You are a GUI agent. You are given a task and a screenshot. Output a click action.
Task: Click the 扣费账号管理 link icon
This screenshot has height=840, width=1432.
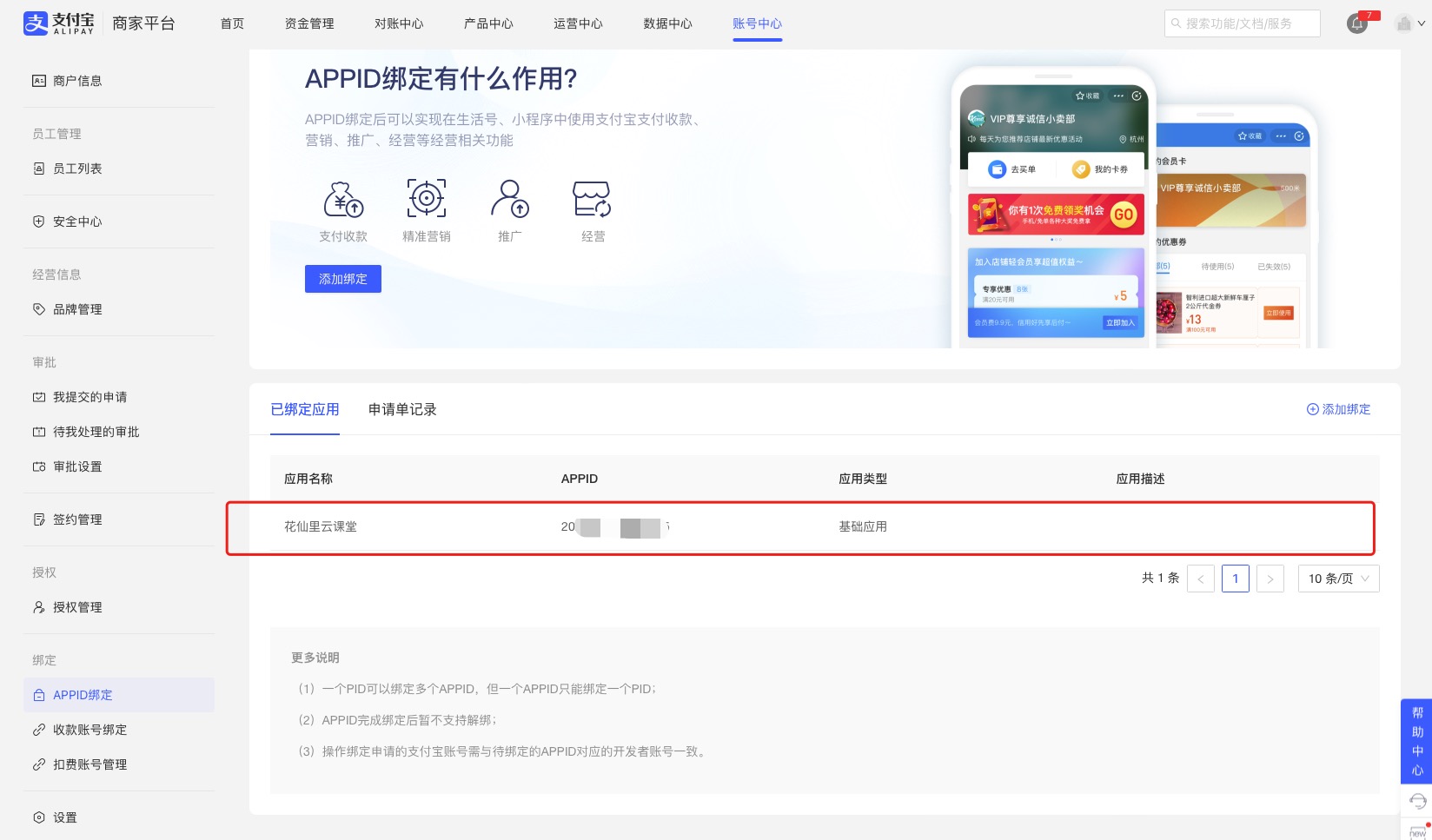(x=39, y=764)
